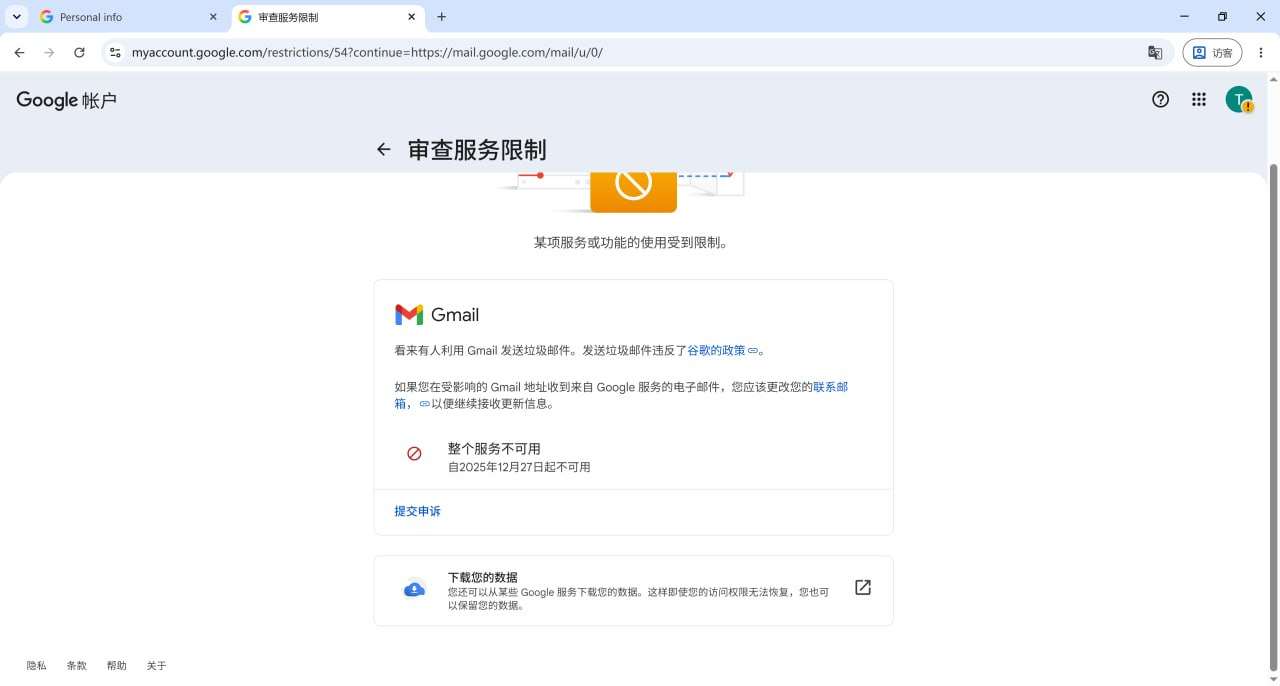The width and height of the screenshot is (1280, 686).
Task: Minimize the browser window
Action: (1184, 17)
